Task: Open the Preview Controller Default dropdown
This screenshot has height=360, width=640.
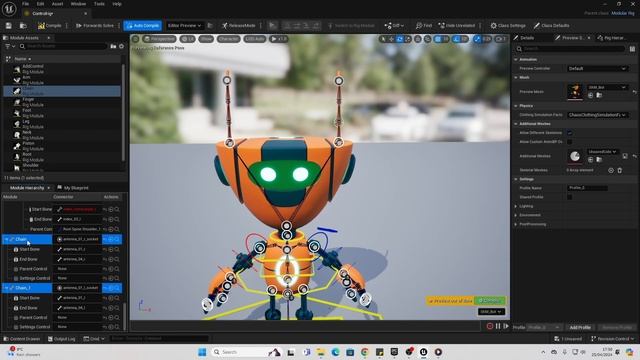Action: pyautogui.click(x=598, y=69)
